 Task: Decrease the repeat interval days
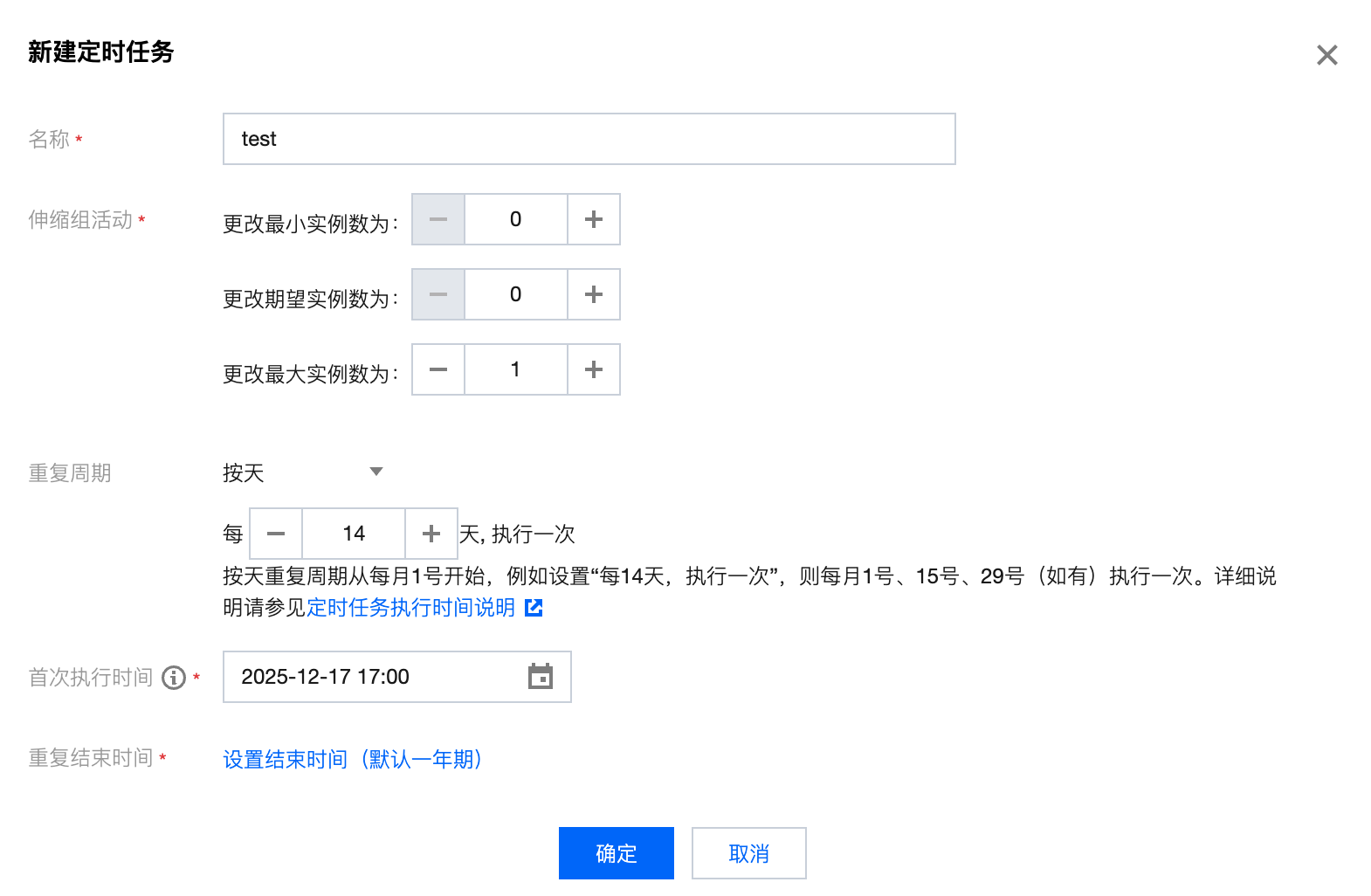pyautogui.click(x=276, y=534)
